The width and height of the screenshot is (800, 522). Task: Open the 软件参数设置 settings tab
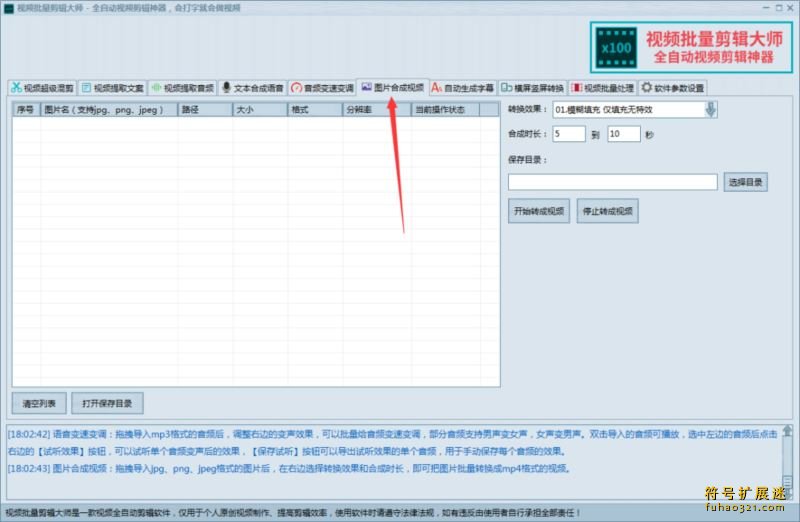point(673,88)
